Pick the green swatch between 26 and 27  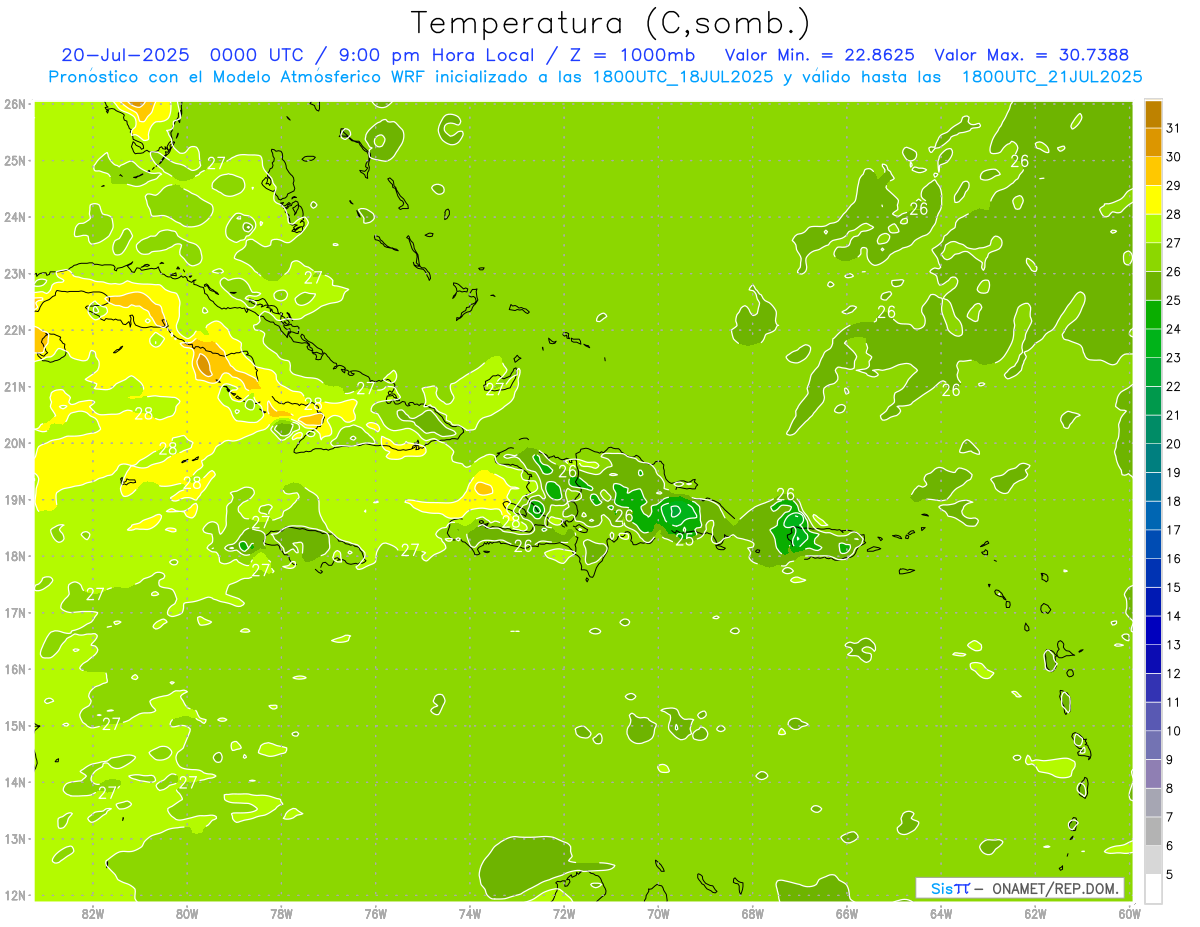point(1153,257)
